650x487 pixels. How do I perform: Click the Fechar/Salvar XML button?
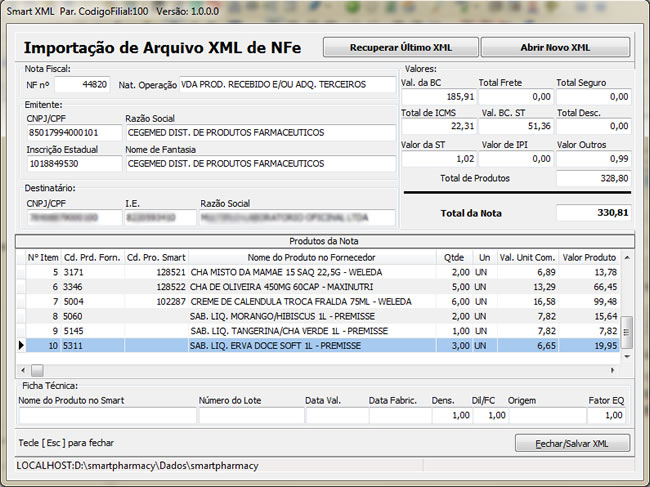click(572, 443)
